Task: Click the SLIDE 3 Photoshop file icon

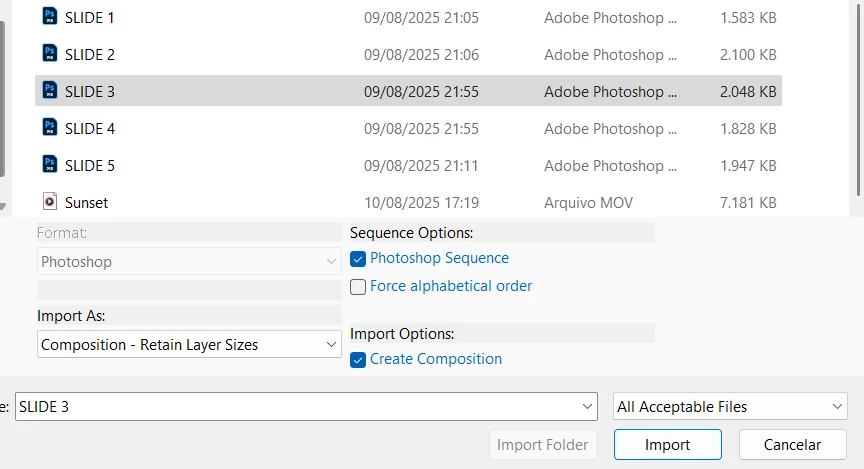Action: point(50,91)
